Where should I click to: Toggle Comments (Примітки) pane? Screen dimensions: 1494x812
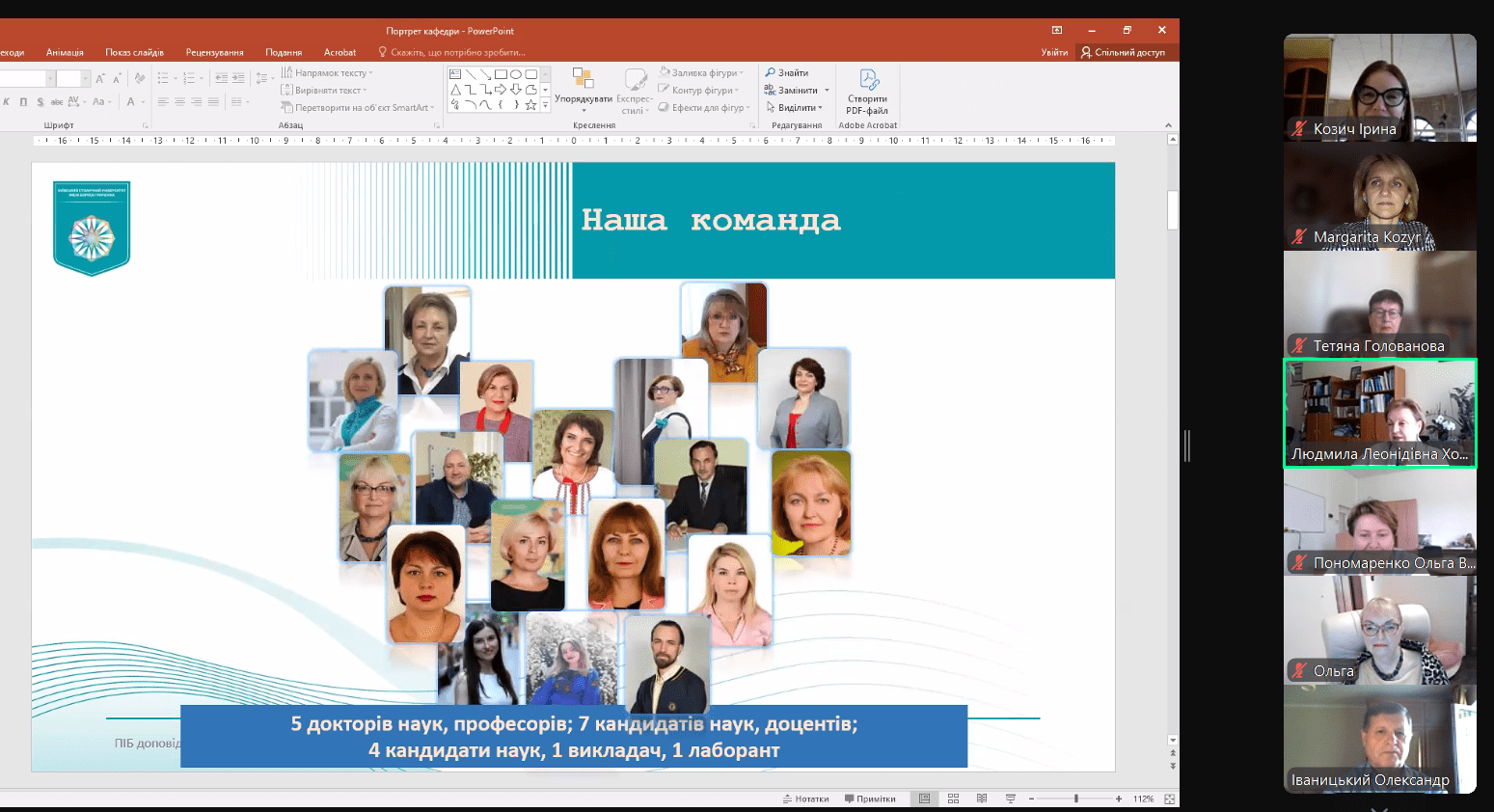(870, 798)
